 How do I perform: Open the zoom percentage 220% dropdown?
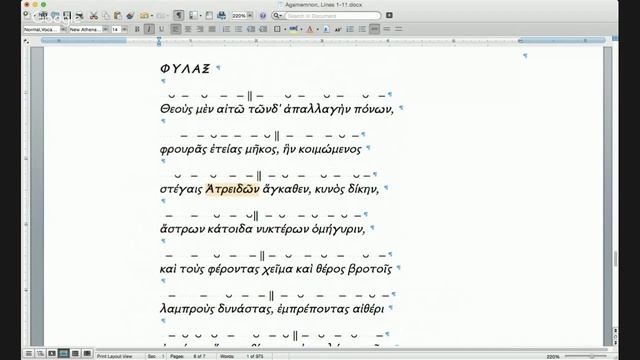point(250,16)
